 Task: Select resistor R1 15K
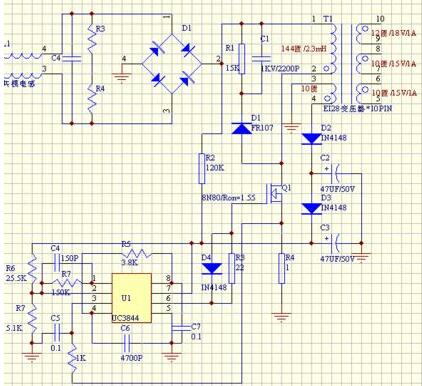point(242,58)
